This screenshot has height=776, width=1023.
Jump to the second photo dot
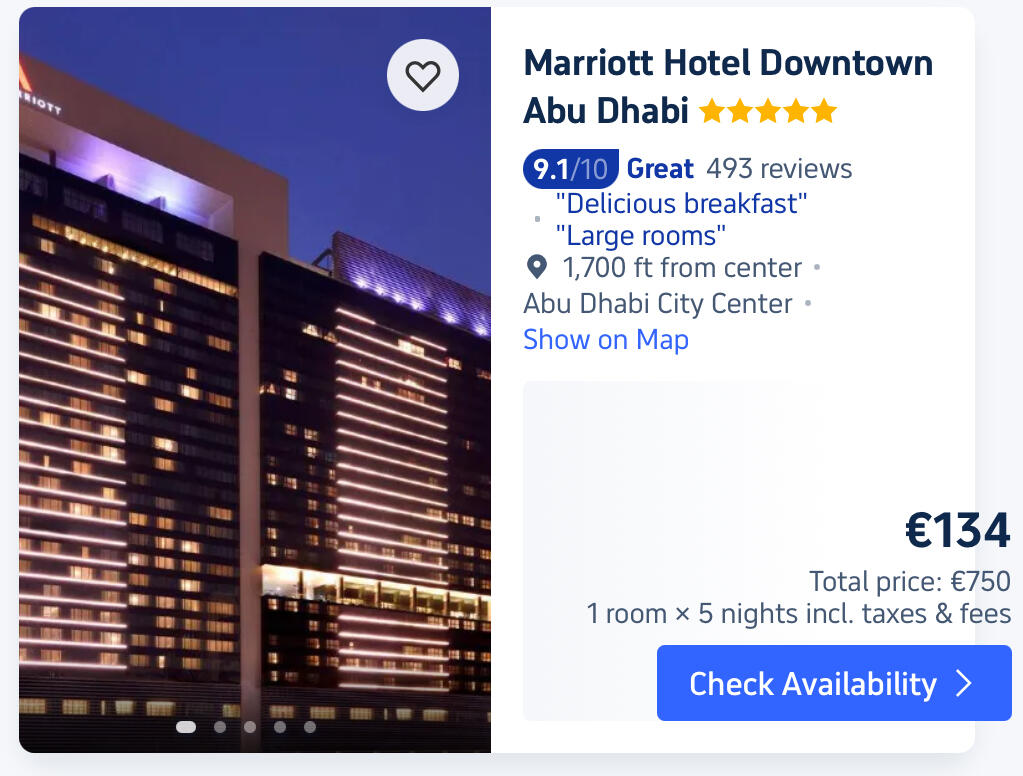(x=220, y=727)
